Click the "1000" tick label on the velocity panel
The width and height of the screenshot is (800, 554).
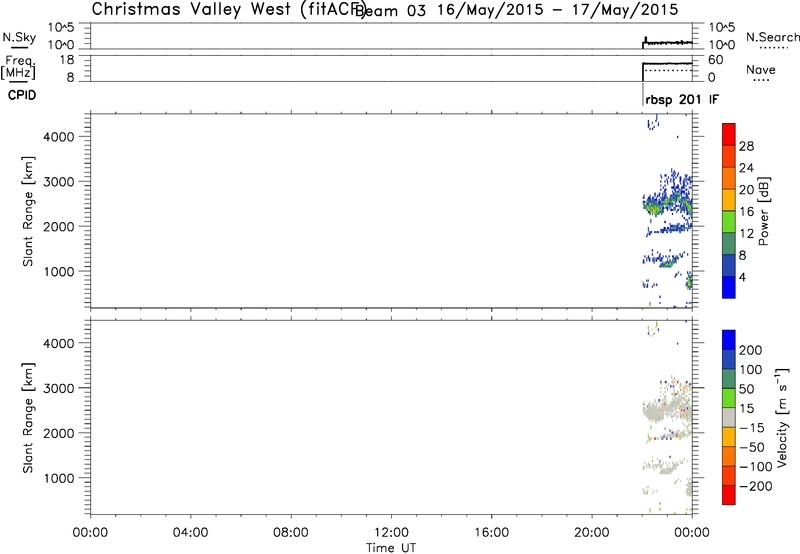[59, 478]
